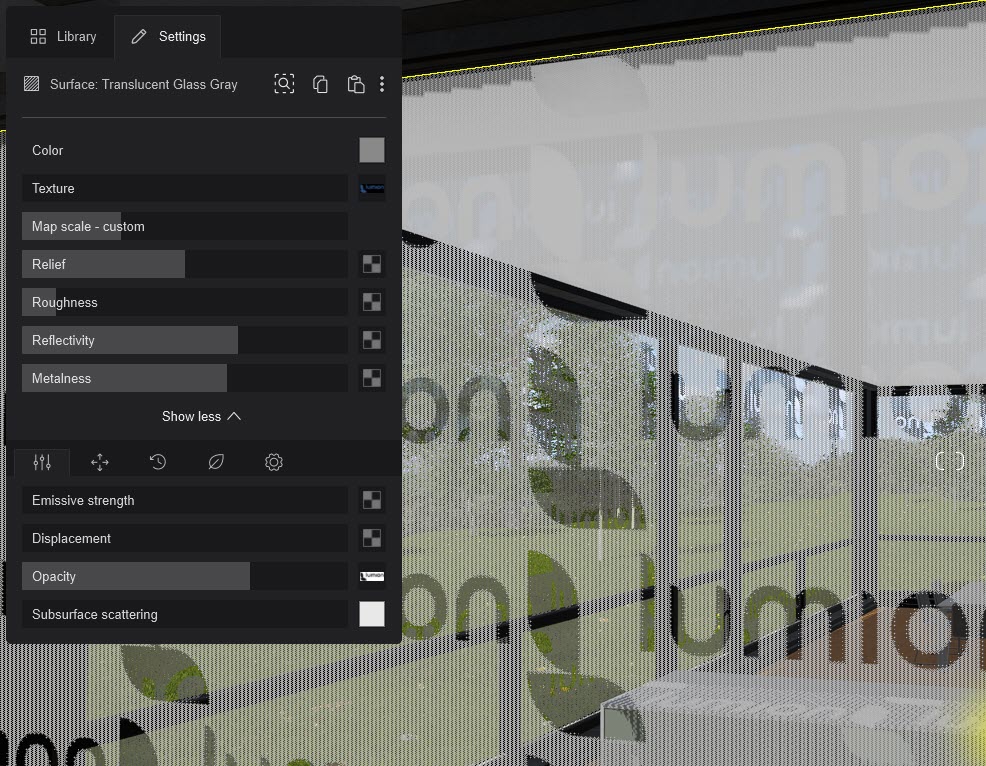This screenshot has height=766, width=986.
Task: Click the Opacity map thumbnail
Action: pyautogui.click(x=372, y=576)
